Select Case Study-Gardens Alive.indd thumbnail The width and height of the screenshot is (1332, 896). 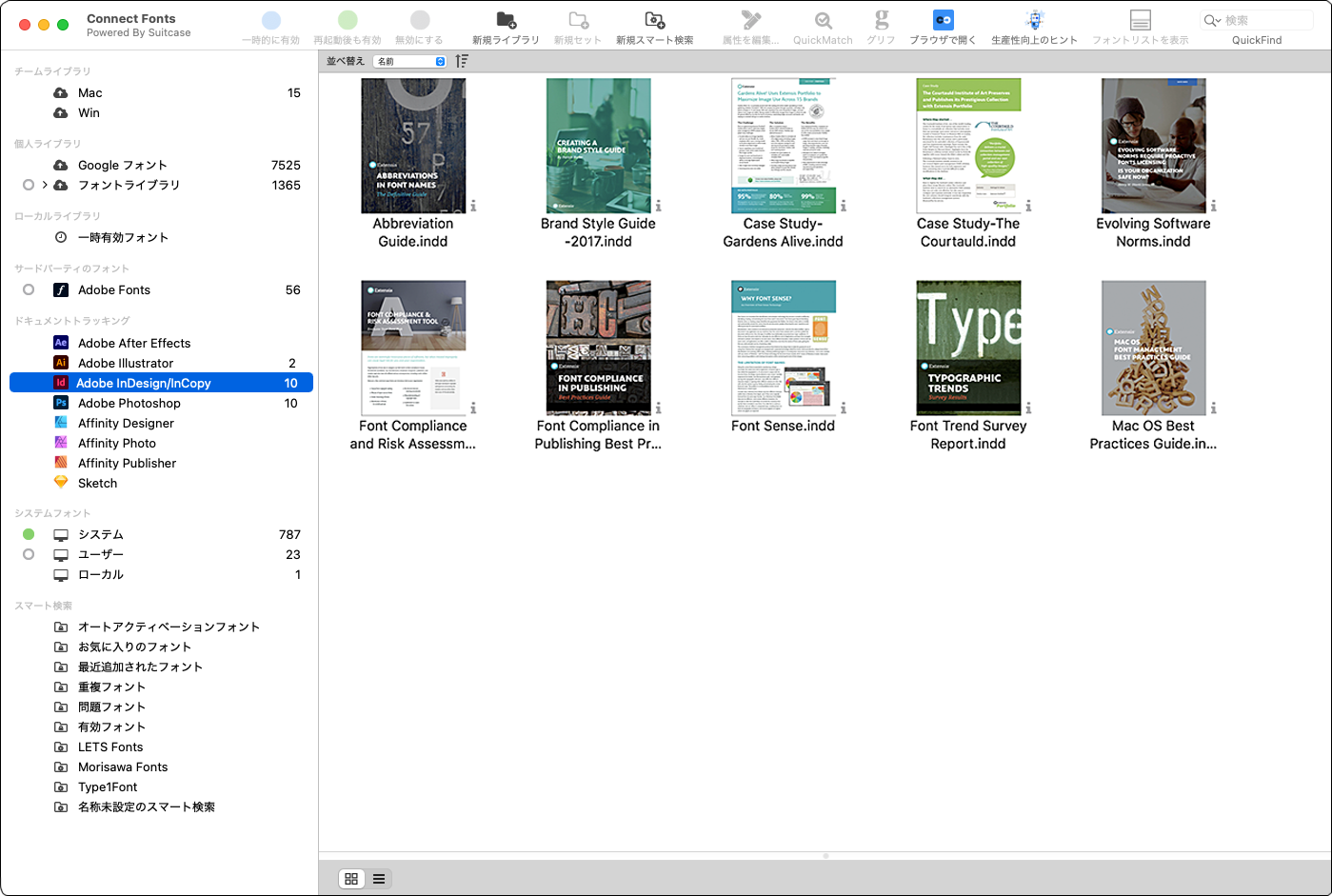coord(784,146)
